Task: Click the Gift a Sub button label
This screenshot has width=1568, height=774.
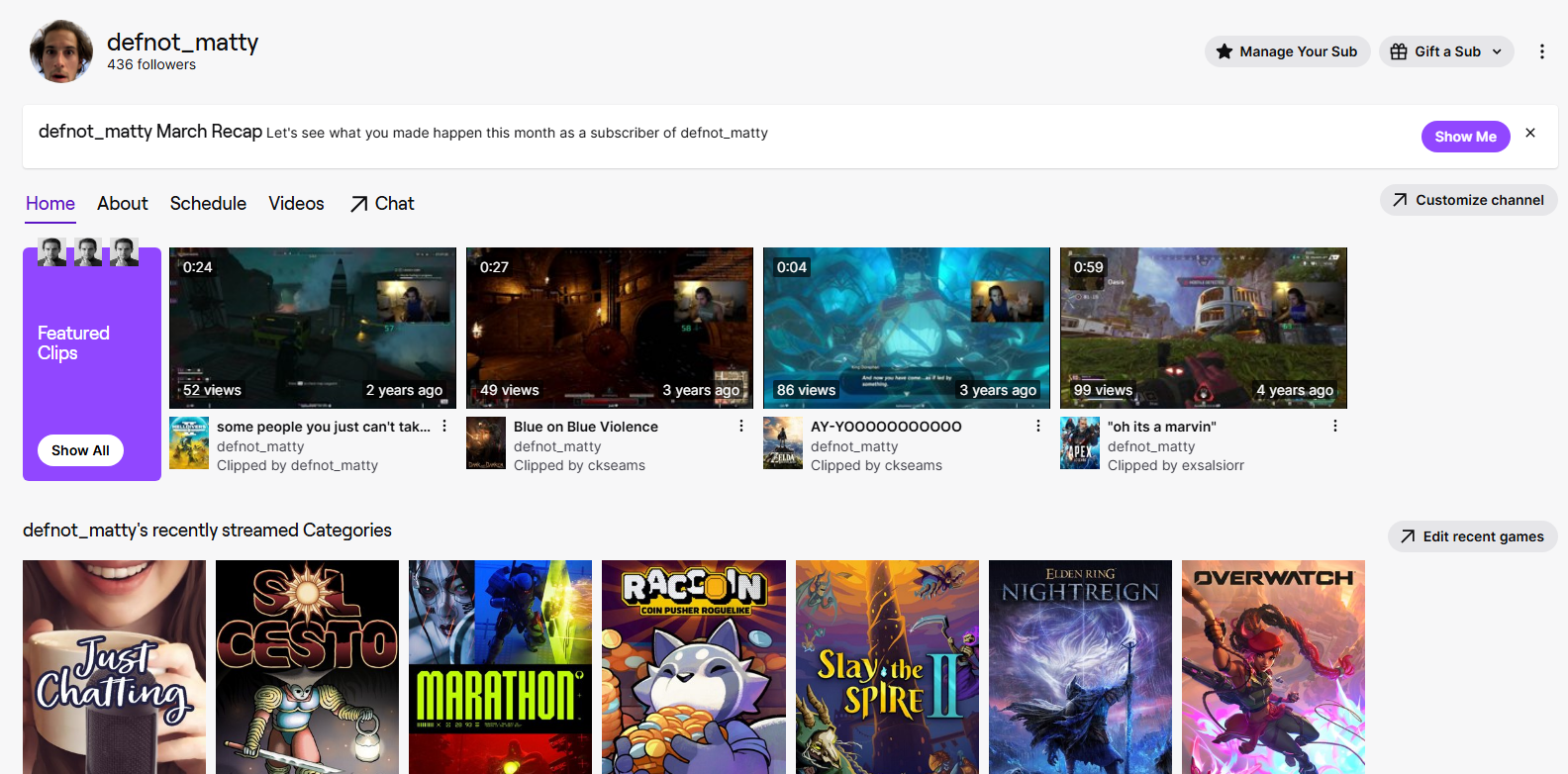Action: tap(1447, 51)
